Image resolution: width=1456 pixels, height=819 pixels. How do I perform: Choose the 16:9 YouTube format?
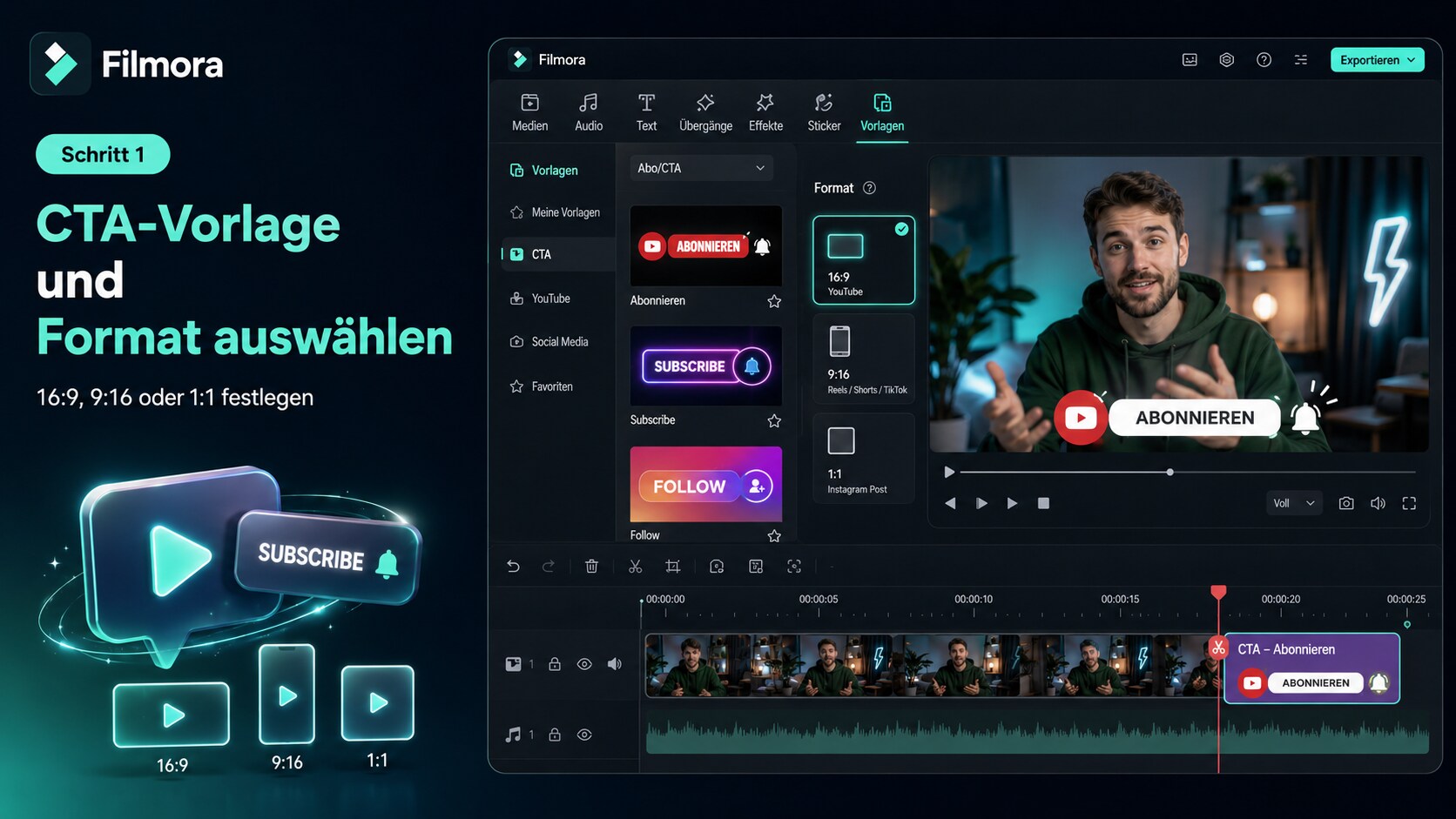click(x=864, y=260)
